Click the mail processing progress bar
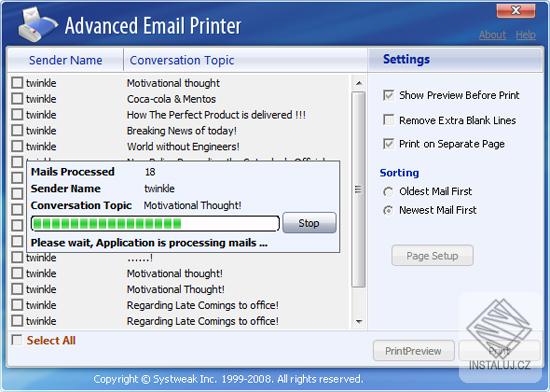 pos(155,223)
